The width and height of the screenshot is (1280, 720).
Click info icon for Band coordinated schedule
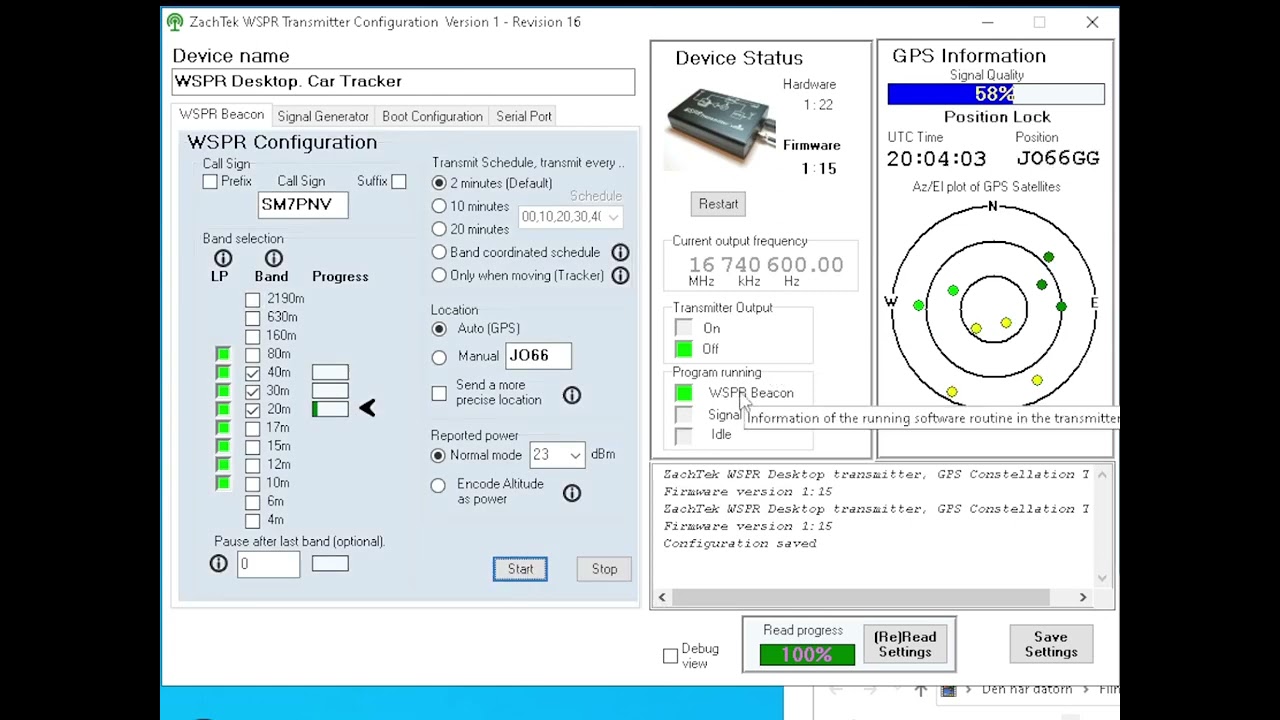[x=620, y=253]
